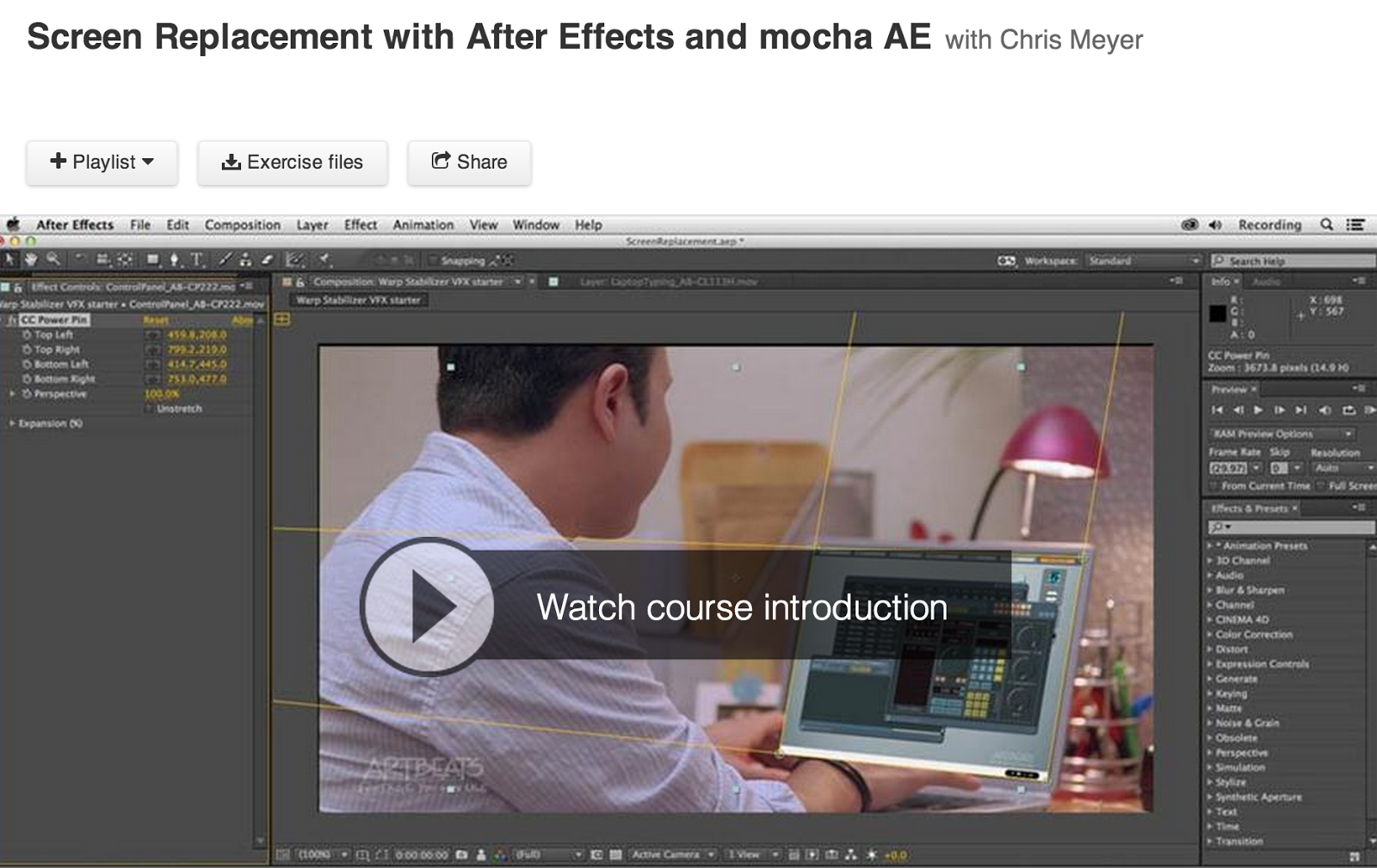Expand the Expansion (%) property
Image resolution: width=1377 pixels, height=868 pixels.
(x=11, y=423)
